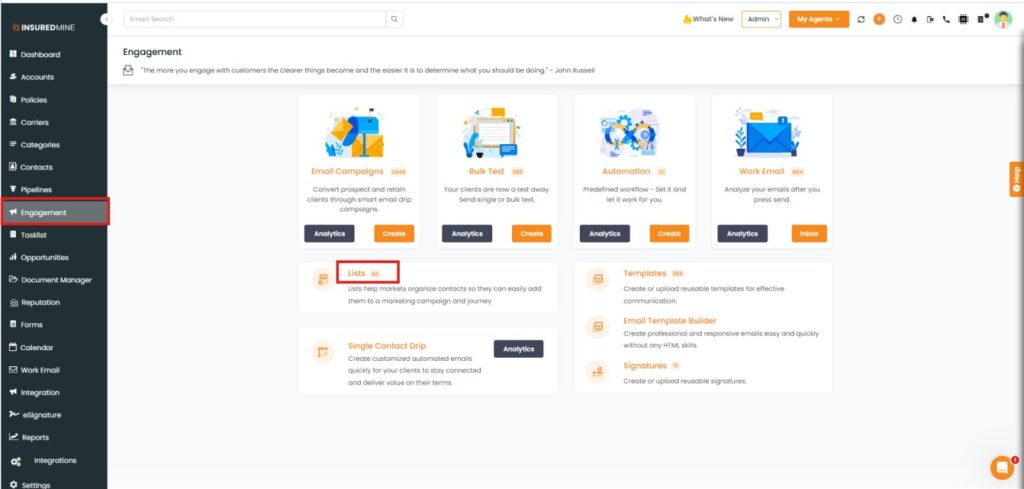This screenshot has width=1024, height=489.
Task: Click the Email Template Builder icon
Action: point(598,326)
